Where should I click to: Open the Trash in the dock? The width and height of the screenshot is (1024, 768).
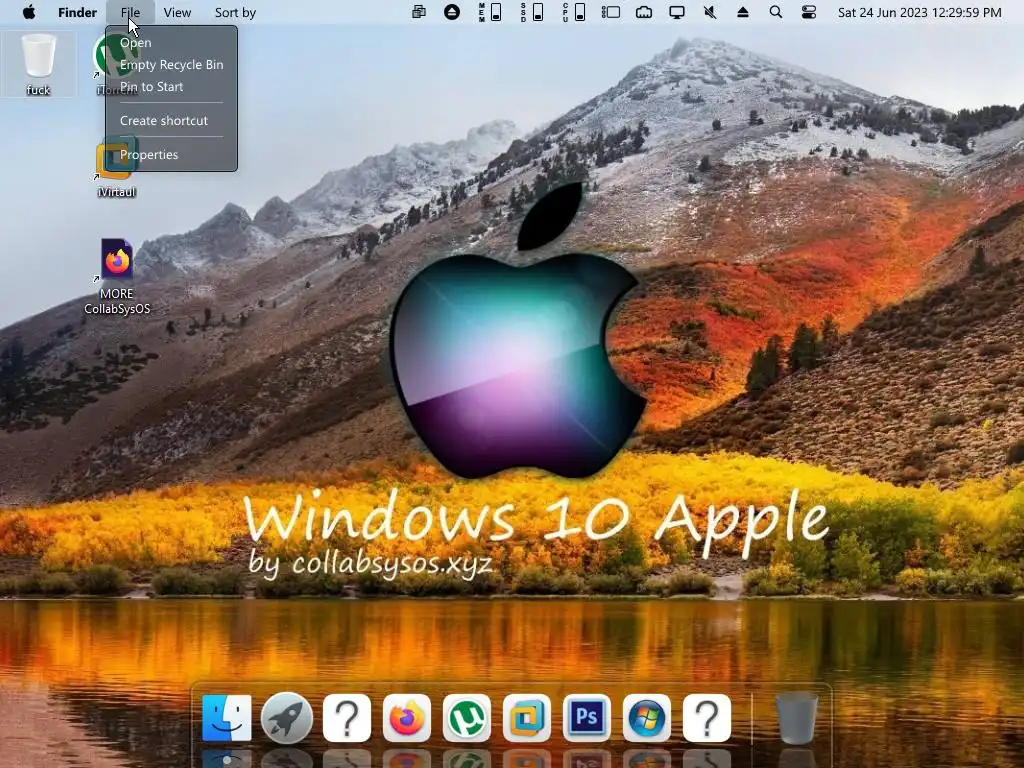(x=797, y=718)
